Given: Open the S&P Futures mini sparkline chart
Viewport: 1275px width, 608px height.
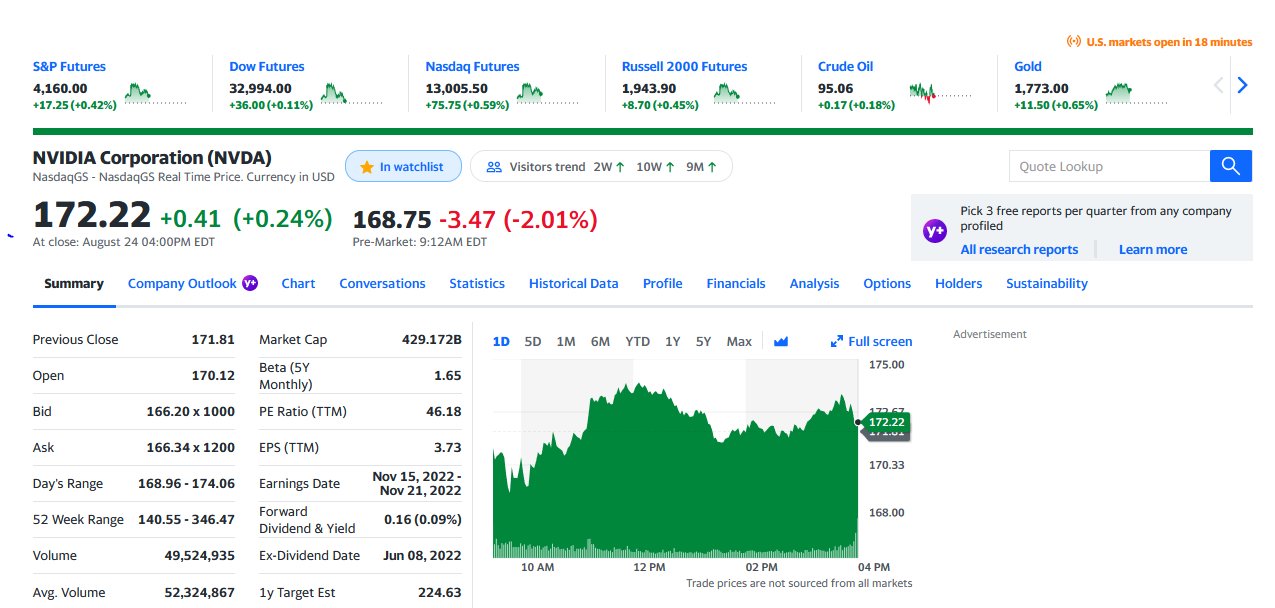Looking at the screenshot, I should [155, 94].
